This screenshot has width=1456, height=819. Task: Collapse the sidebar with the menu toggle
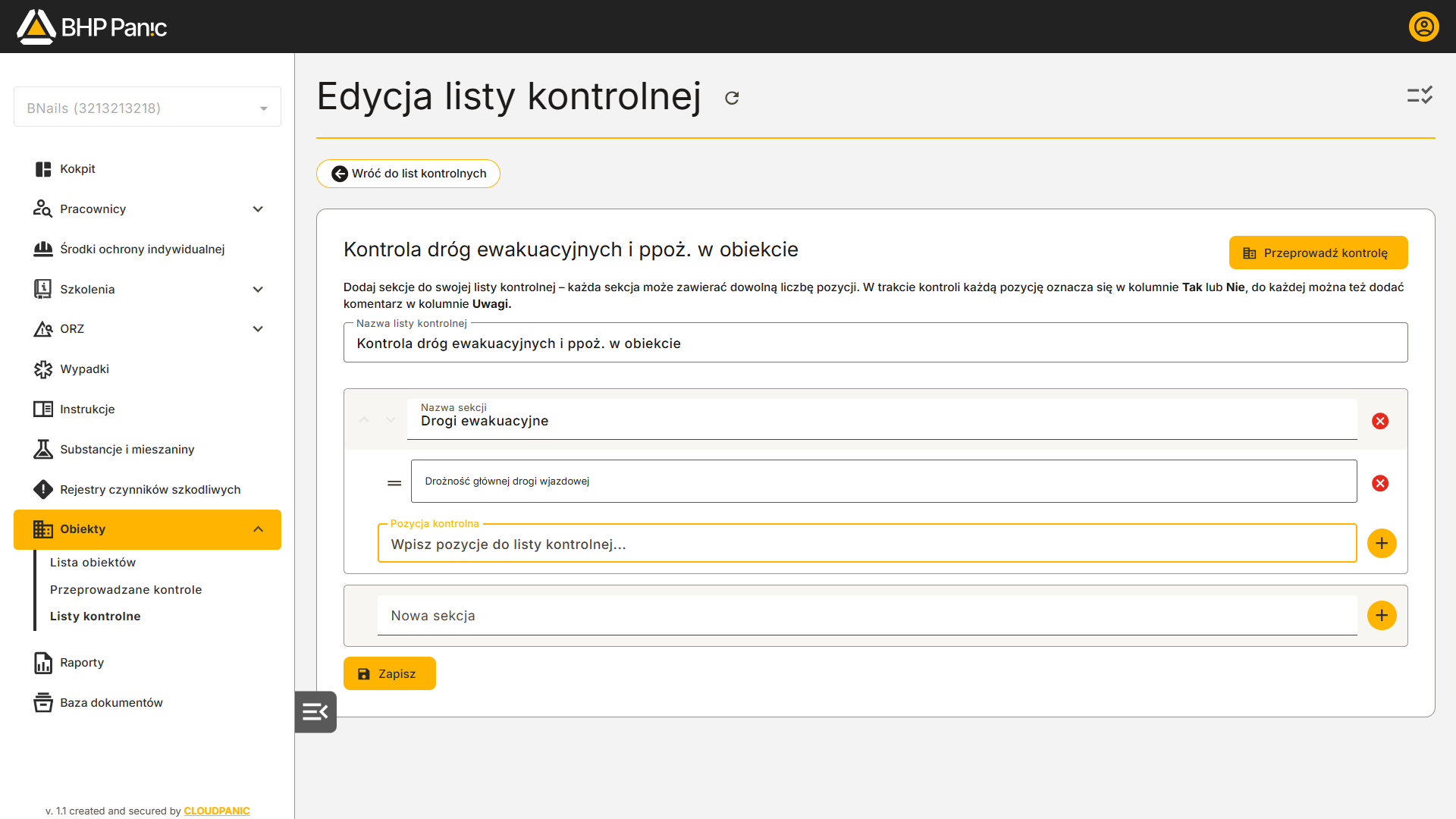coord(315,711)
